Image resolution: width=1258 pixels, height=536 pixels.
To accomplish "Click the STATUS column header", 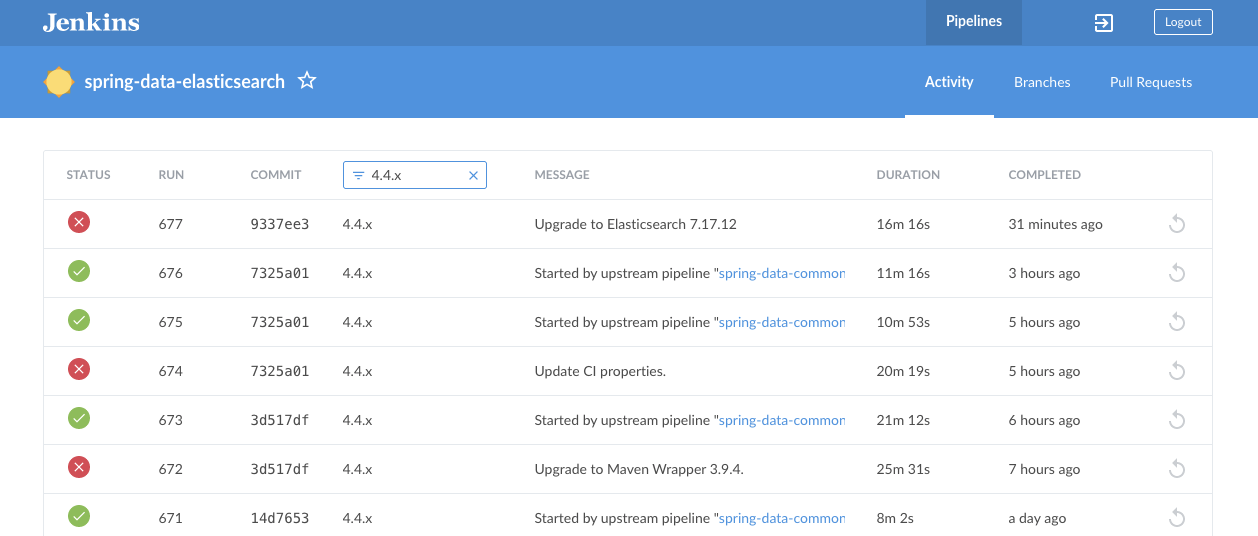I will [89, 174].
